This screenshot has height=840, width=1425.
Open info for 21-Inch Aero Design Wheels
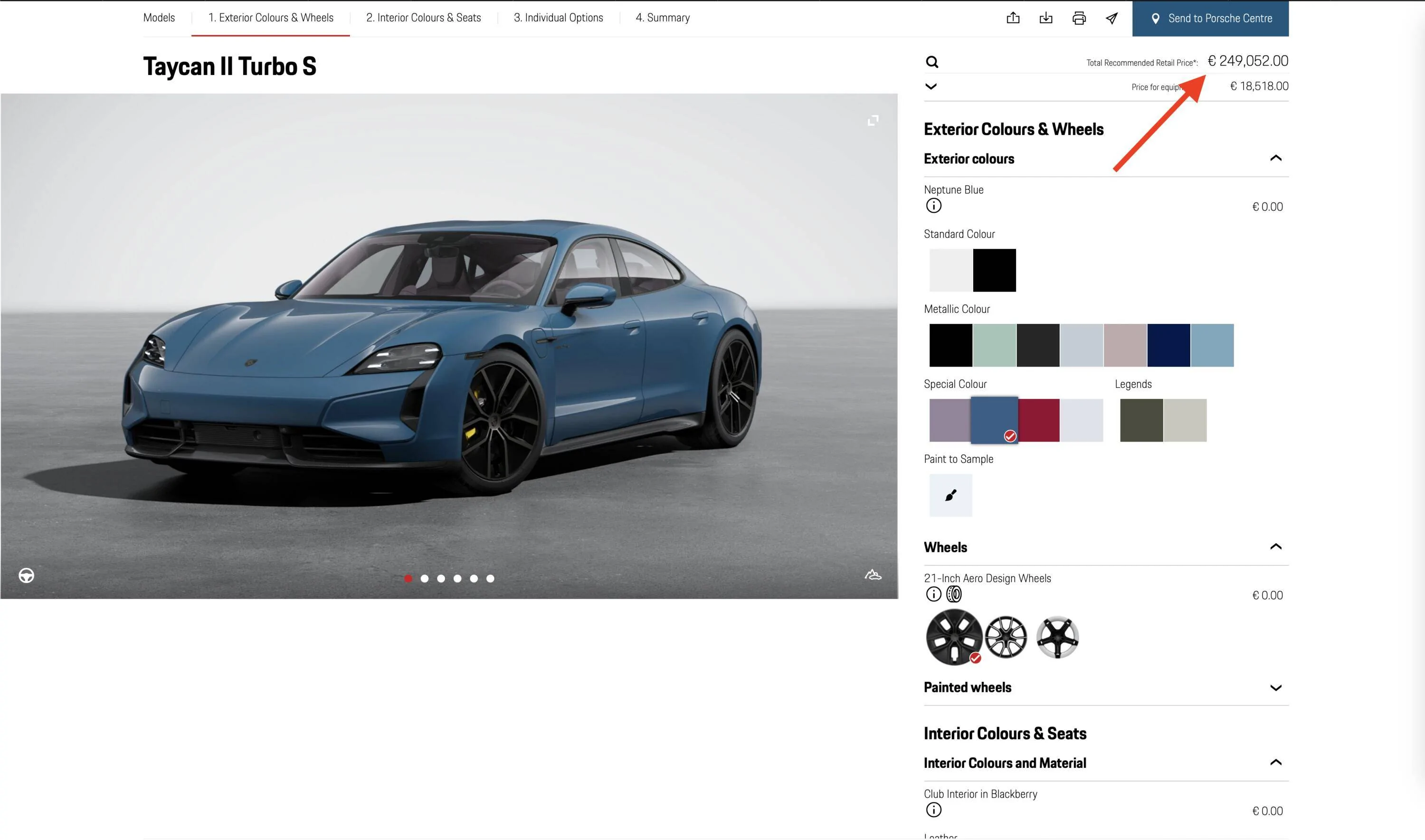point(933,594)
